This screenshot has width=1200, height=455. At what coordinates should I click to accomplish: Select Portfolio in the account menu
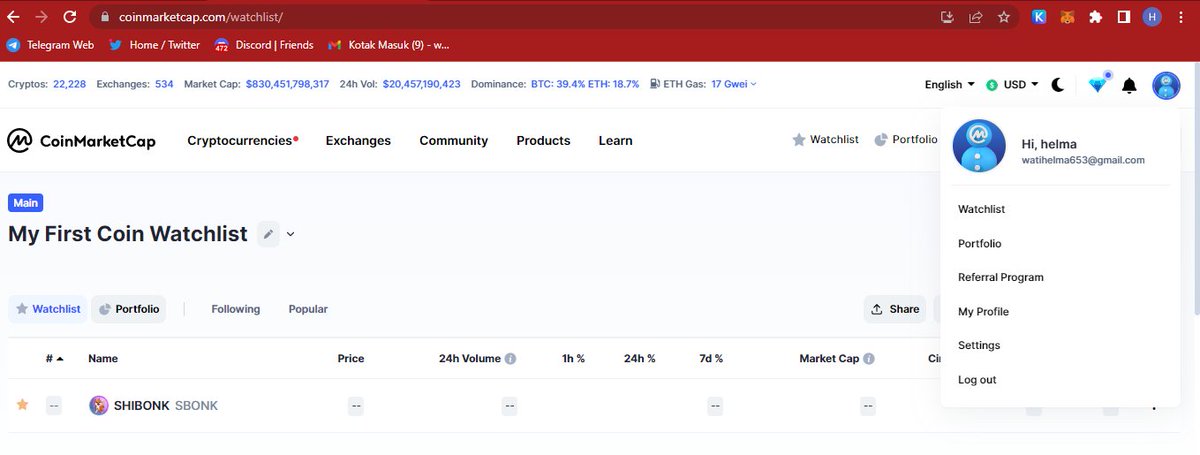(x=980, y=243)
